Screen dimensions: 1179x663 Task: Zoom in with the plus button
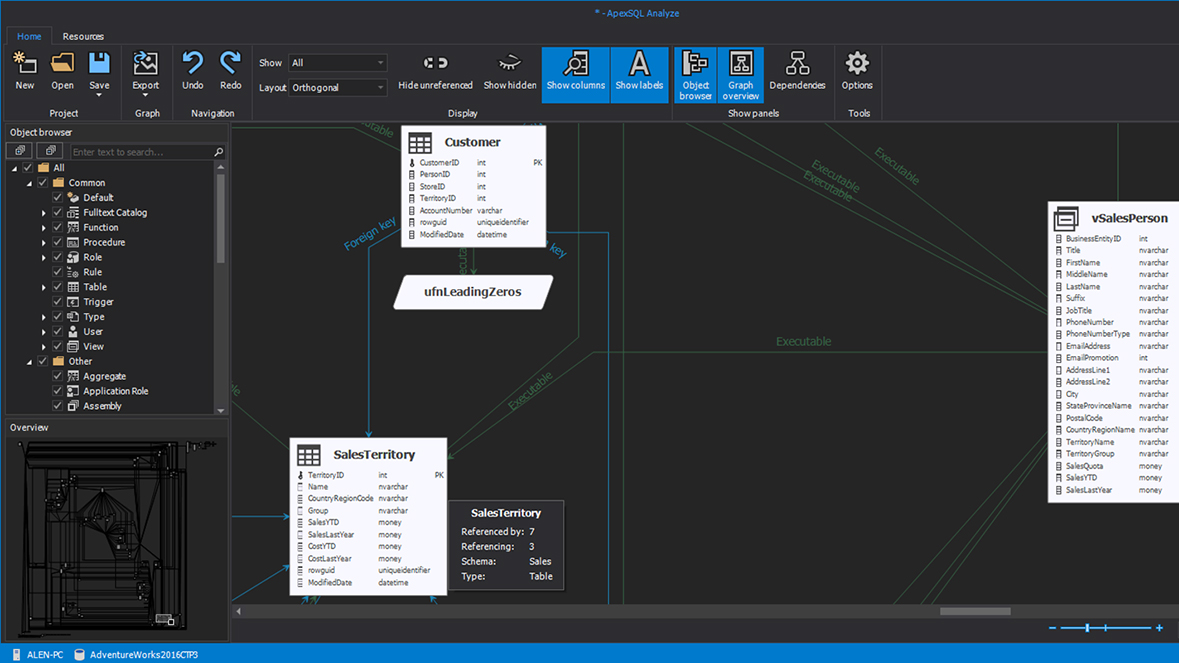tap(1159, 628)
